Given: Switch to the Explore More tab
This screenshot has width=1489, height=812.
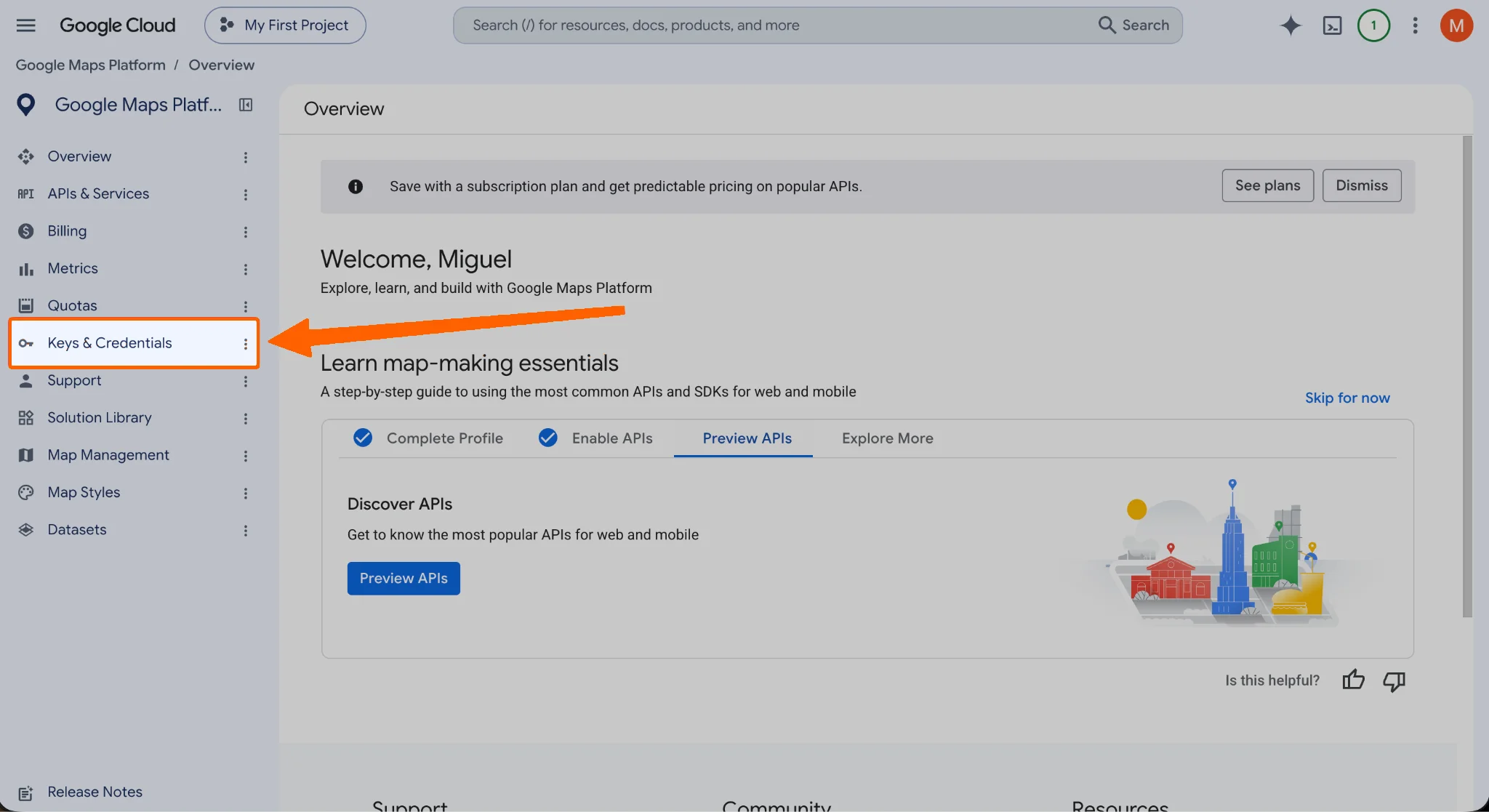Looking at the screenshot, I should [887, 438].
